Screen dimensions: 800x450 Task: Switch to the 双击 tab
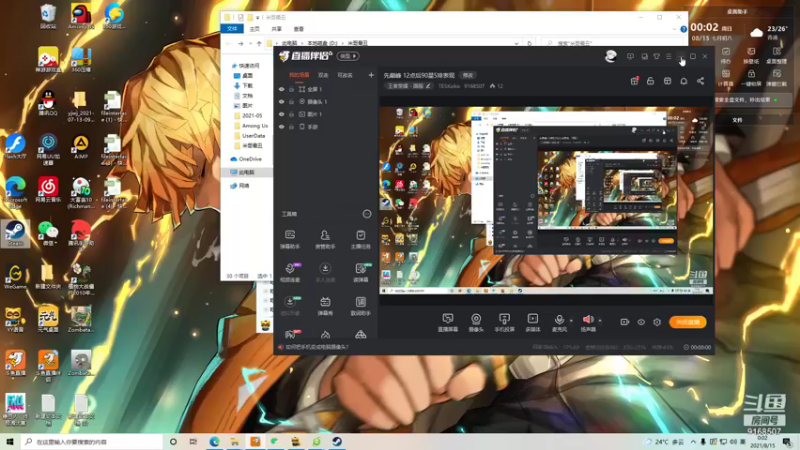pos(323,75)
